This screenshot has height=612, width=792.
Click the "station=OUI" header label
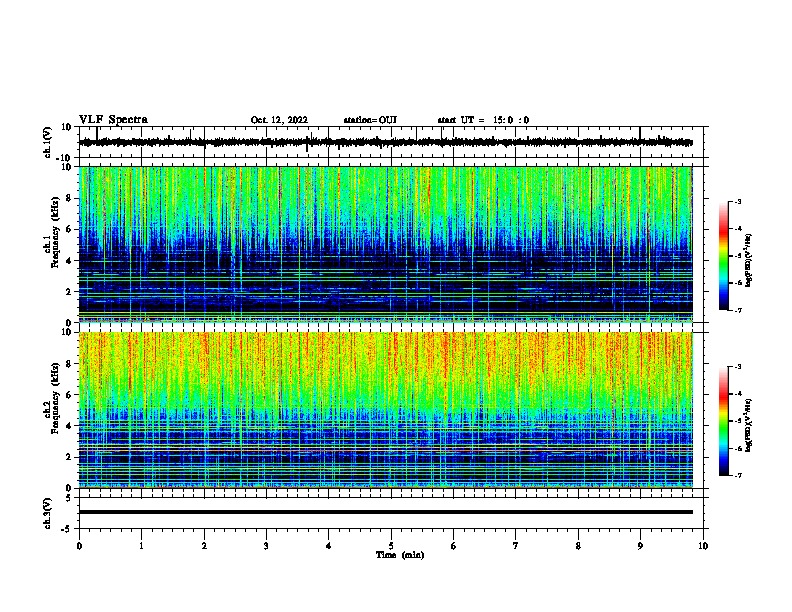[x=370, y=120]
